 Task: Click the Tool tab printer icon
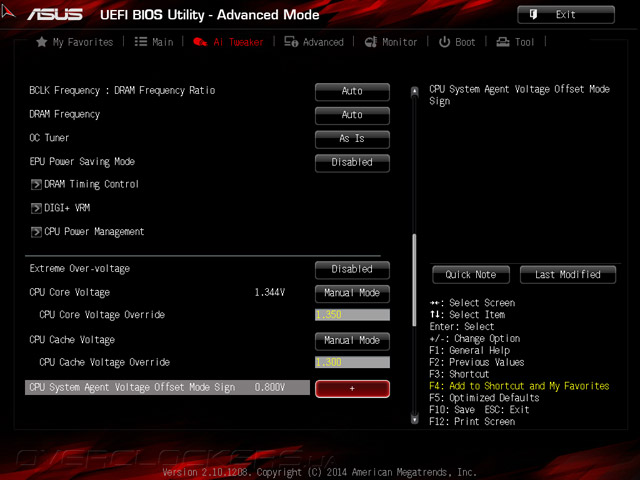[x=503, y=42]
